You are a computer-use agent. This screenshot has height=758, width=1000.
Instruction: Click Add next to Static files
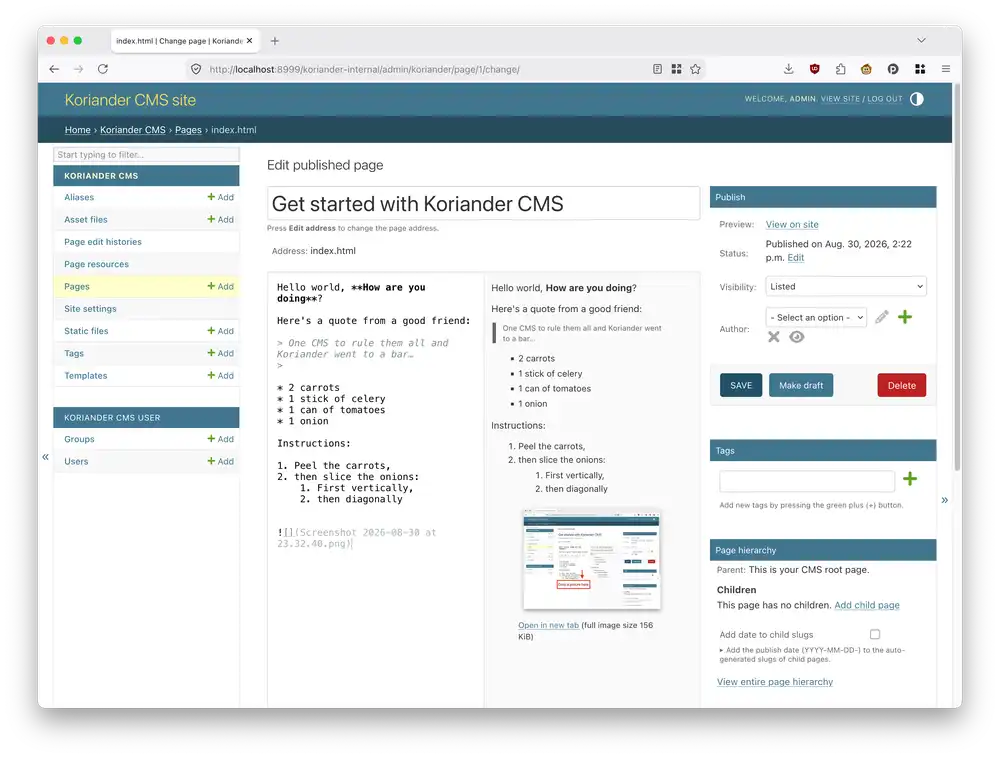(x=221, y=331)
